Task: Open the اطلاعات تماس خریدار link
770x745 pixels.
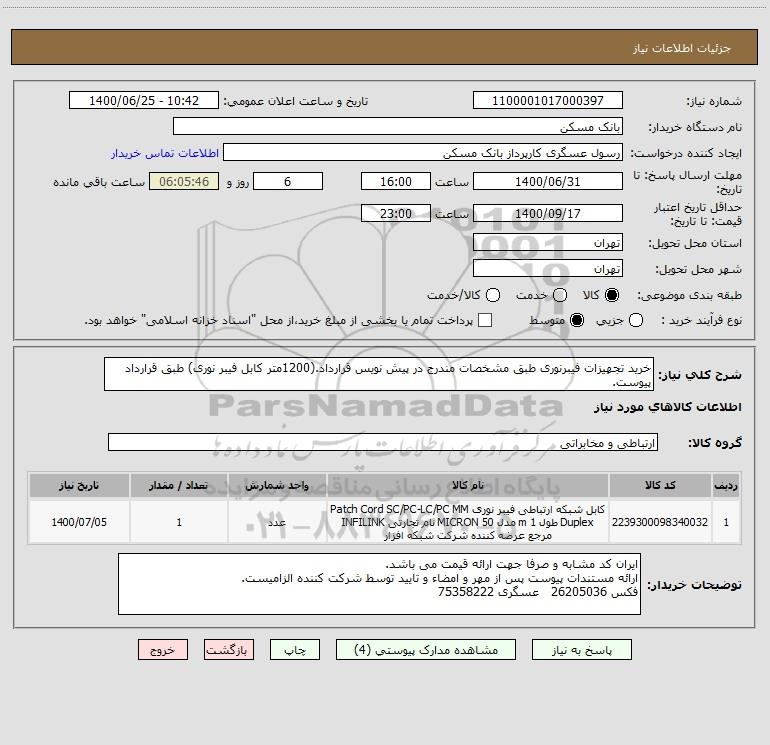Action: click(165, 153)
